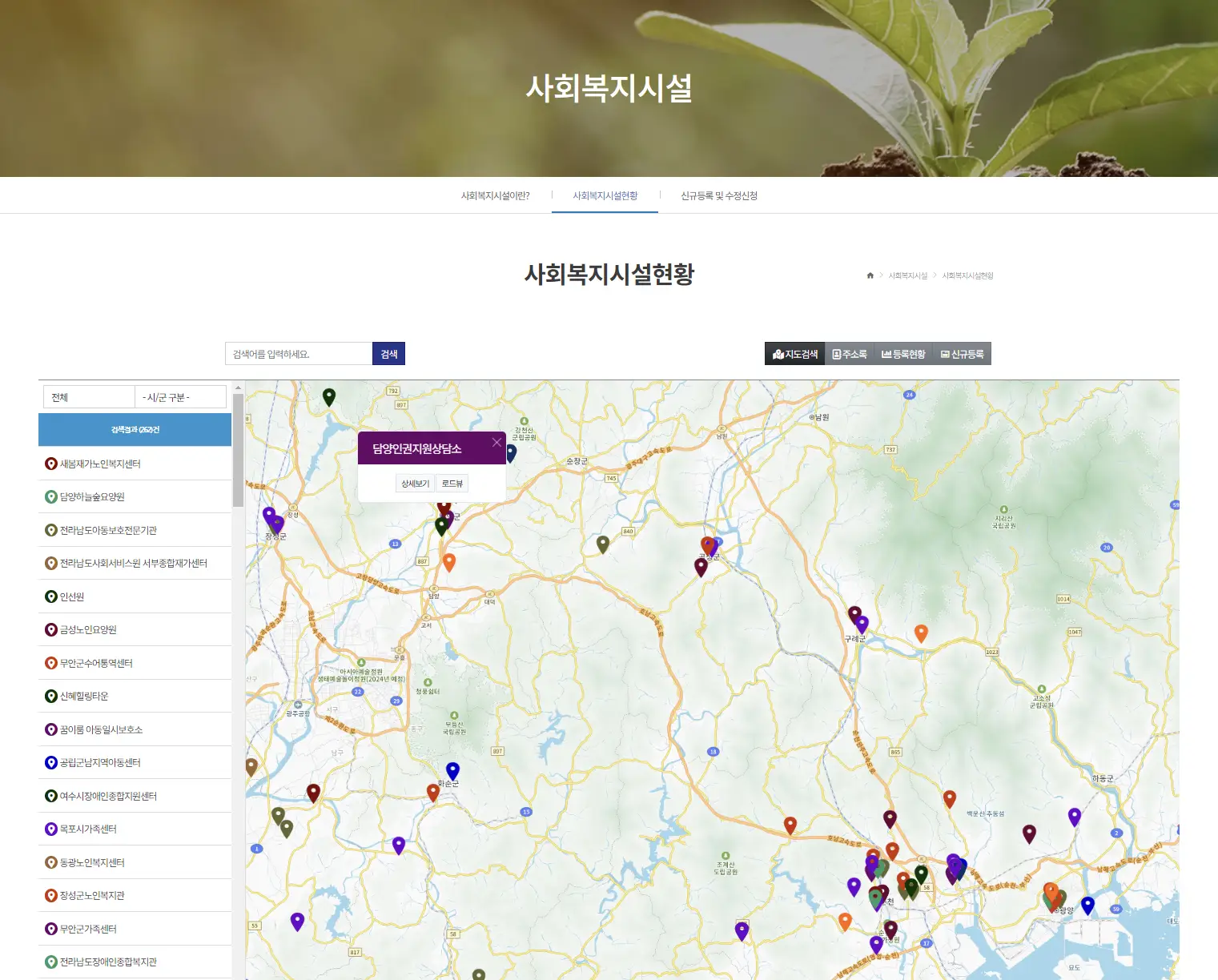Screen dimensions: 1218x980
Task: Close the 담양인권지원상담소 popup
Action: click(x=496, y=442)
